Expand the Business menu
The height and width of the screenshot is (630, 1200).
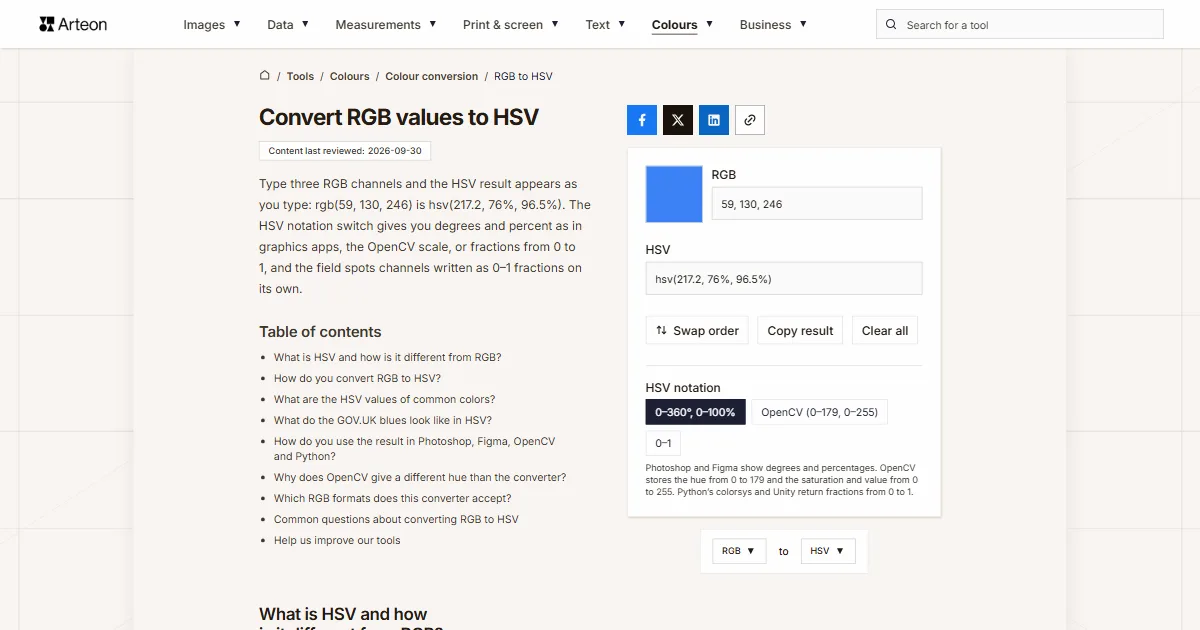[x=773, y=25]
